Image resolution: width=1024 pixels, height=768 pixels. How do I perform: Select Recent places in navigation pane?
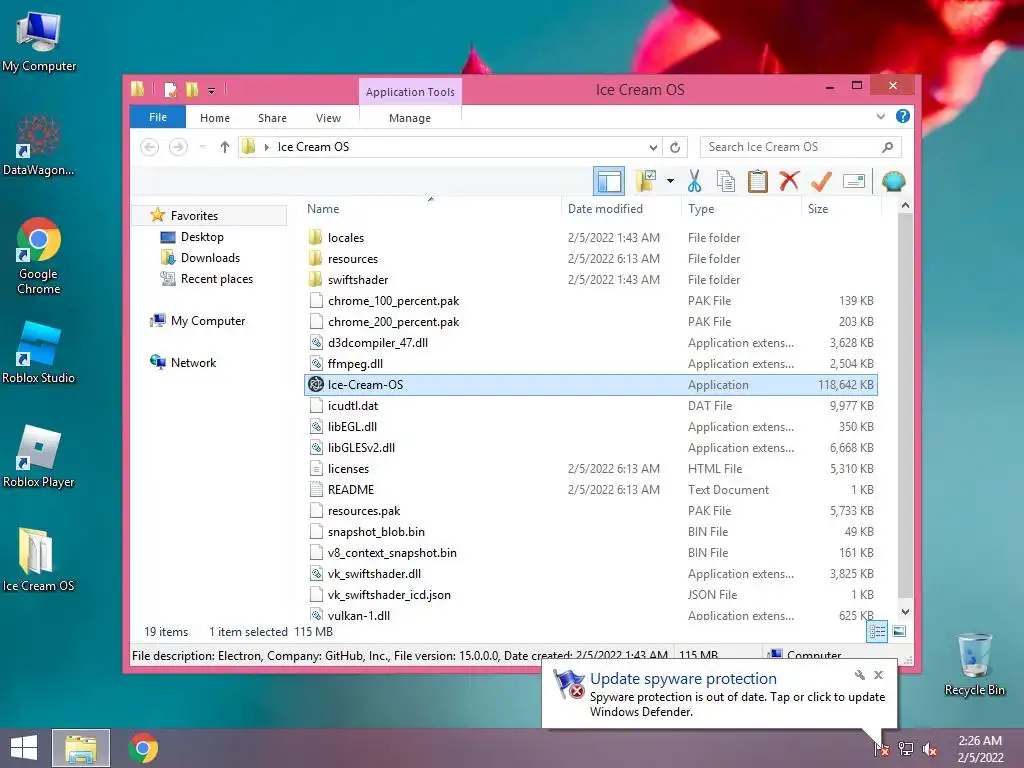tap(217, 279)
